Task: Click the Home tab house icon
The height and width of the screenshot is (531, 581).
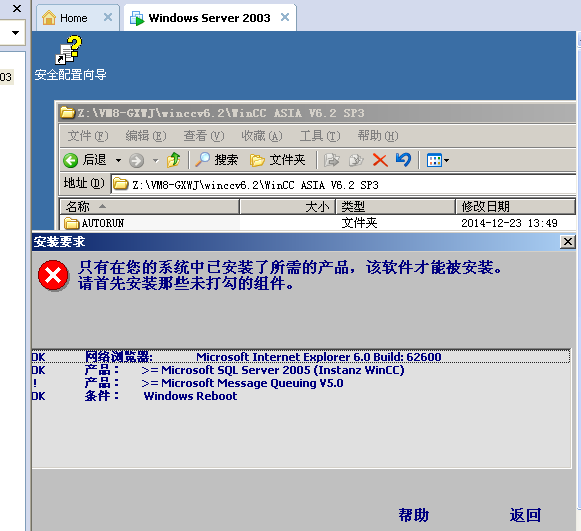Action: tap(49, 17)
